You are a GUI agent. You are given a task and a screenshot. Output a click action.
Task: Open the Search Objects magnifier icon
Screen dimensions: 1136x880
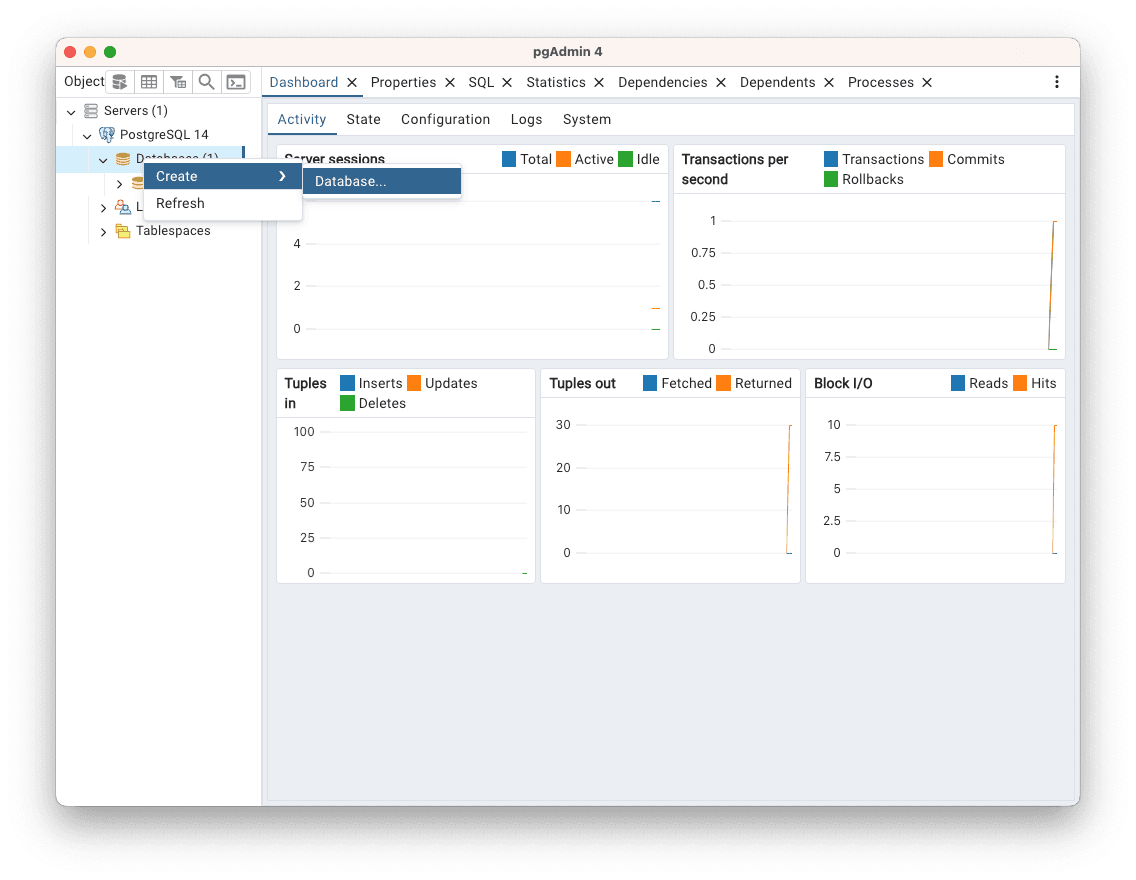coord(206,82)
